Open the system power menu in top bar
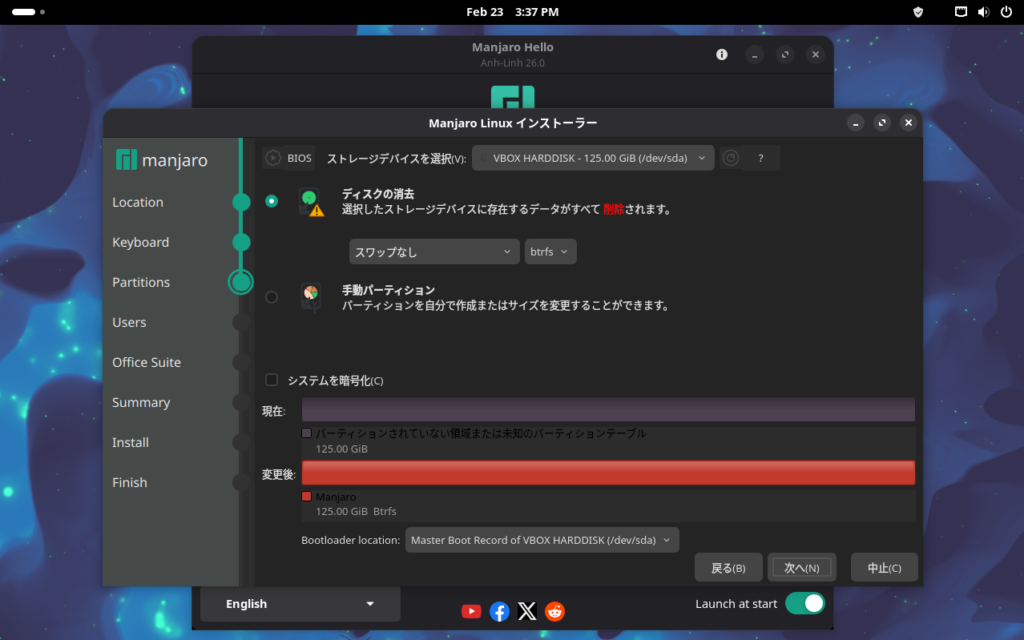This screenshot has height=640, width=1024. (1003, 12)
